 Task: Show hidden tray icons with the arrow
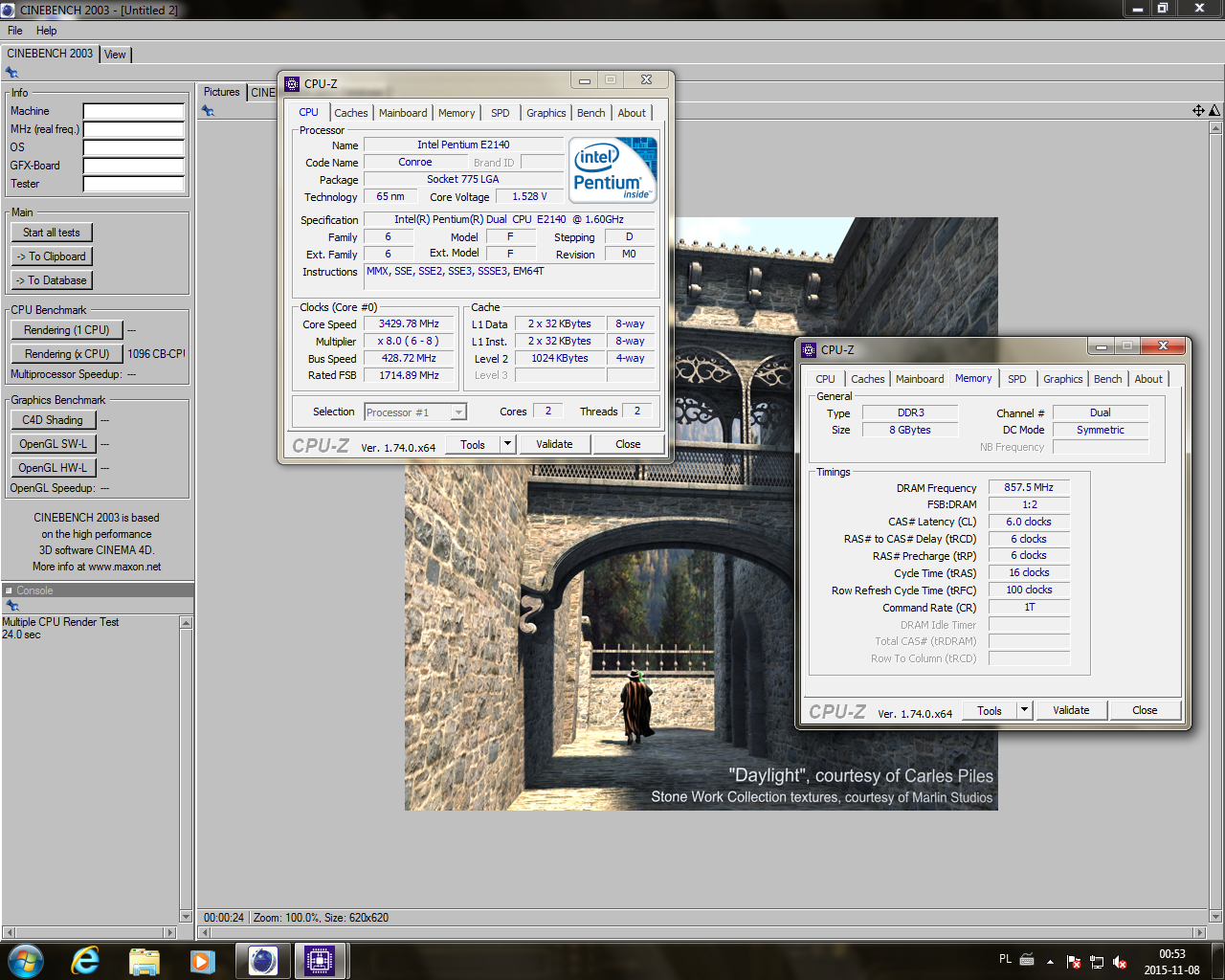(x=1050, y=962)
